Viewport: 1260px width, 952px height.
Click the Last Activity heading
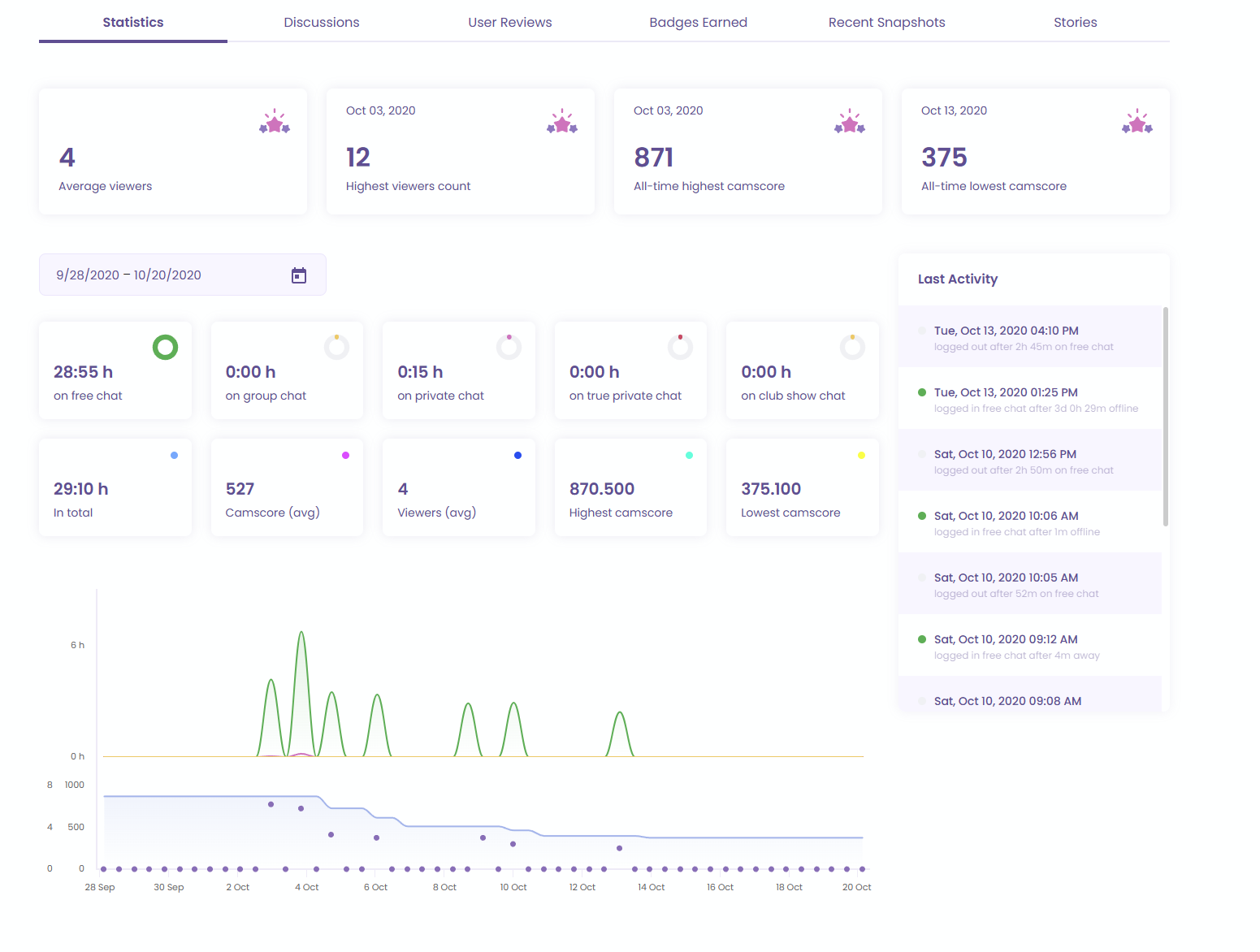pyautogui.click(x=958, y=279)
